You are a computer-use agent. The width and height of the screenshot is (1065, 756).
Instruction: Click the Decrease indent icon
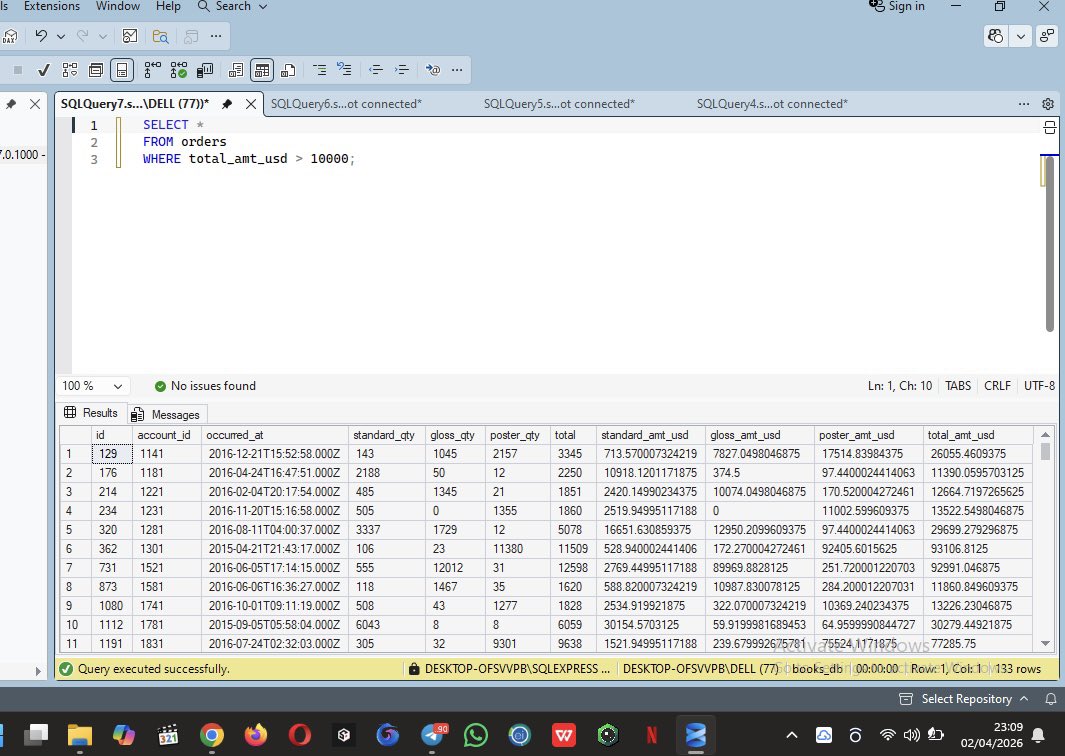(376, 70)
